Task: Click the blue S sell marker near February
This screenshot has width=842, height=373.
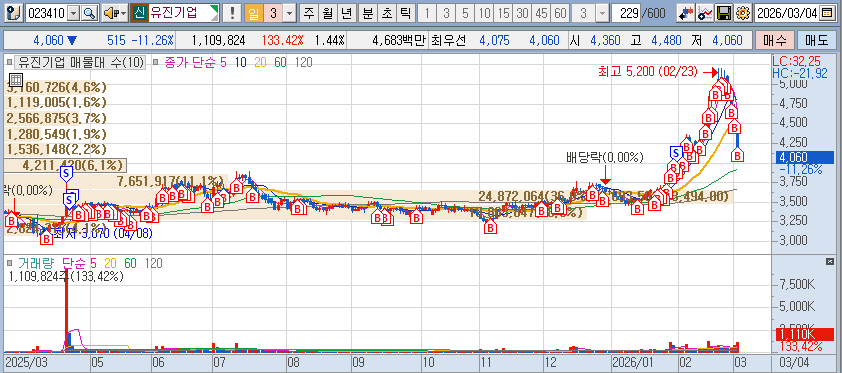Action: (x=676, y=152)
